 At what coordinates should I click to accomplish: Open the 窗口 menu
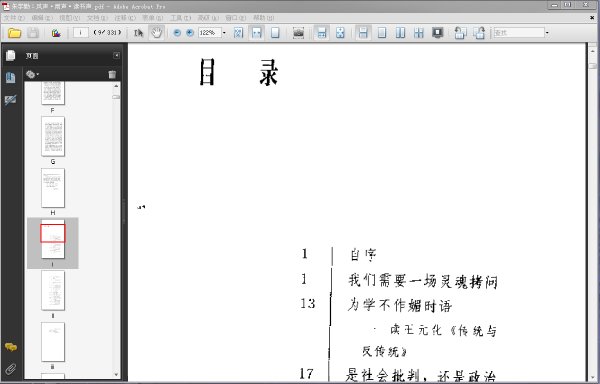(235, 18)
